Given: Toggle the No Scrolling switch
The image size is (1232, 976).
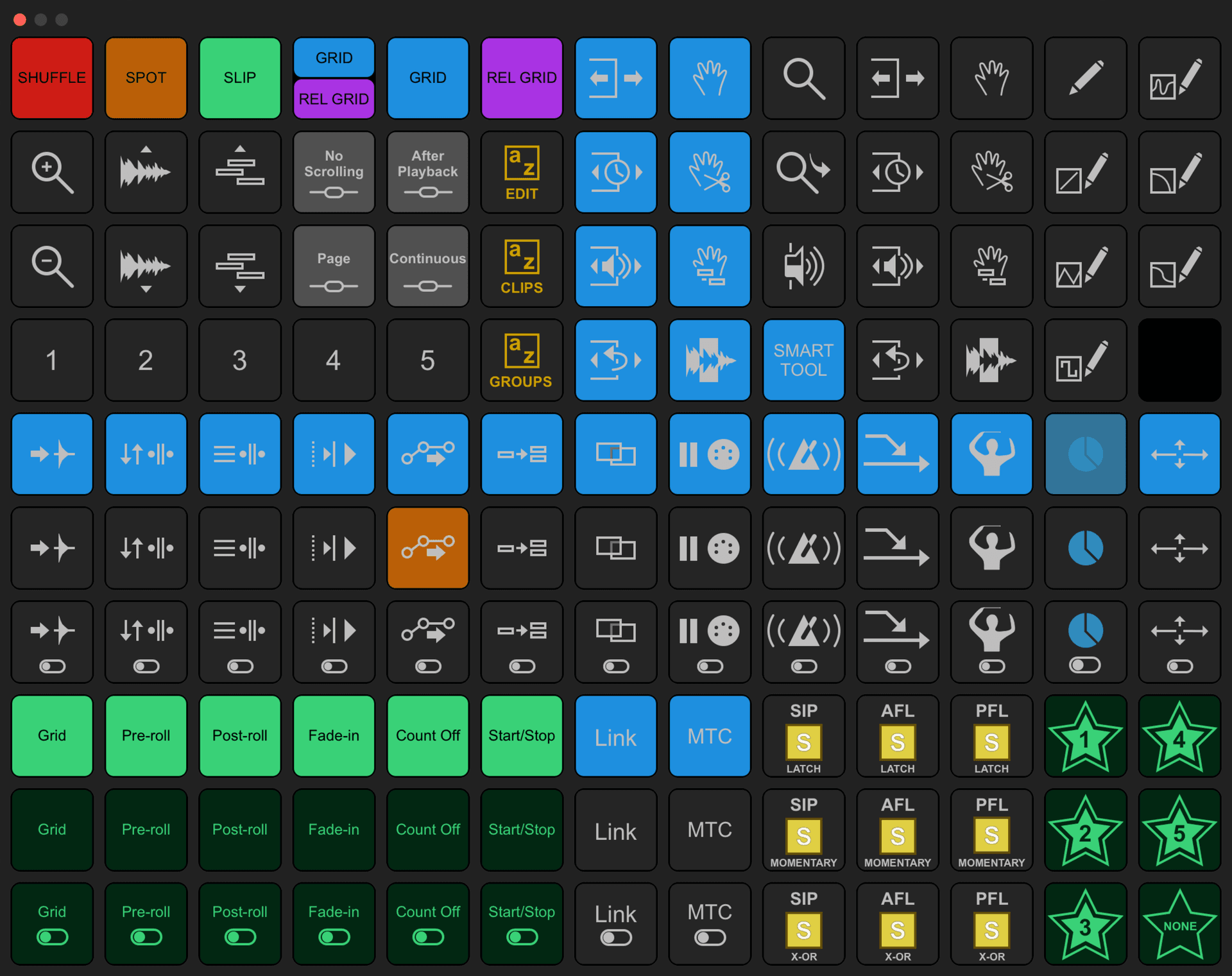Looking at the screenshot, I should pyautogui.click(x=334, y=172).
